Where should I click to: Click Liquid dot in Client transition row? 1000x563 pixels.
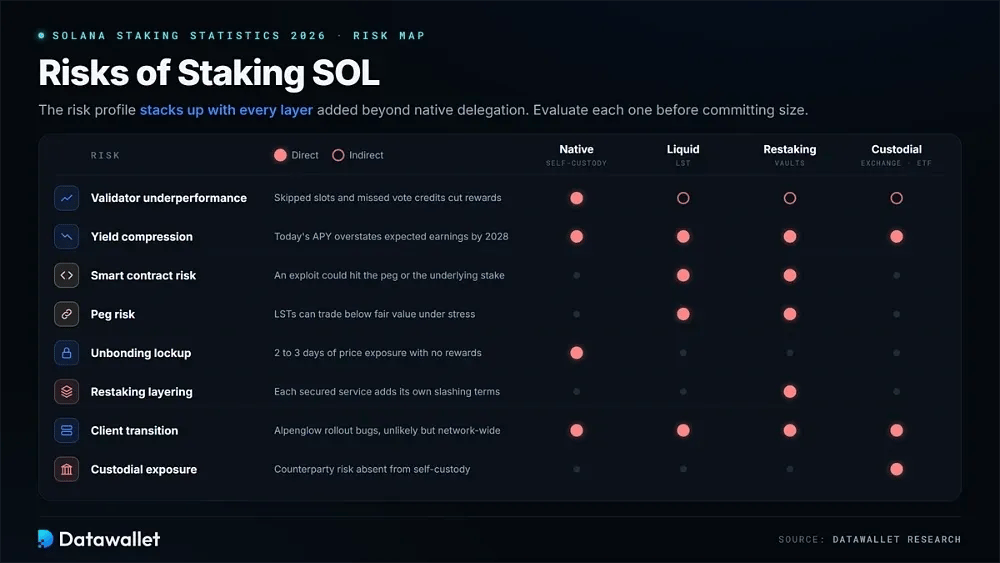click(683, 430)
